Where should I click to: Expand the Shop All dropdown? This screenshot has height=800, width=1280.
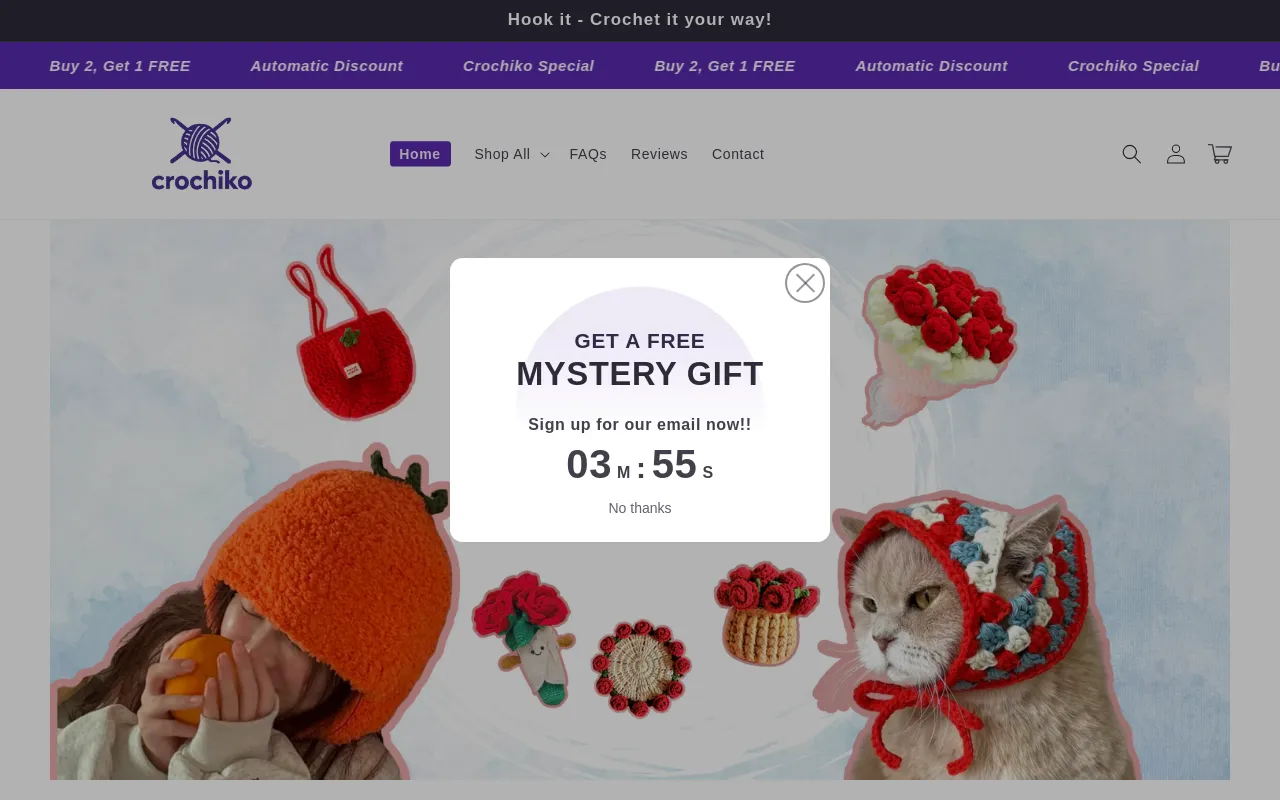tap(511, 154)
